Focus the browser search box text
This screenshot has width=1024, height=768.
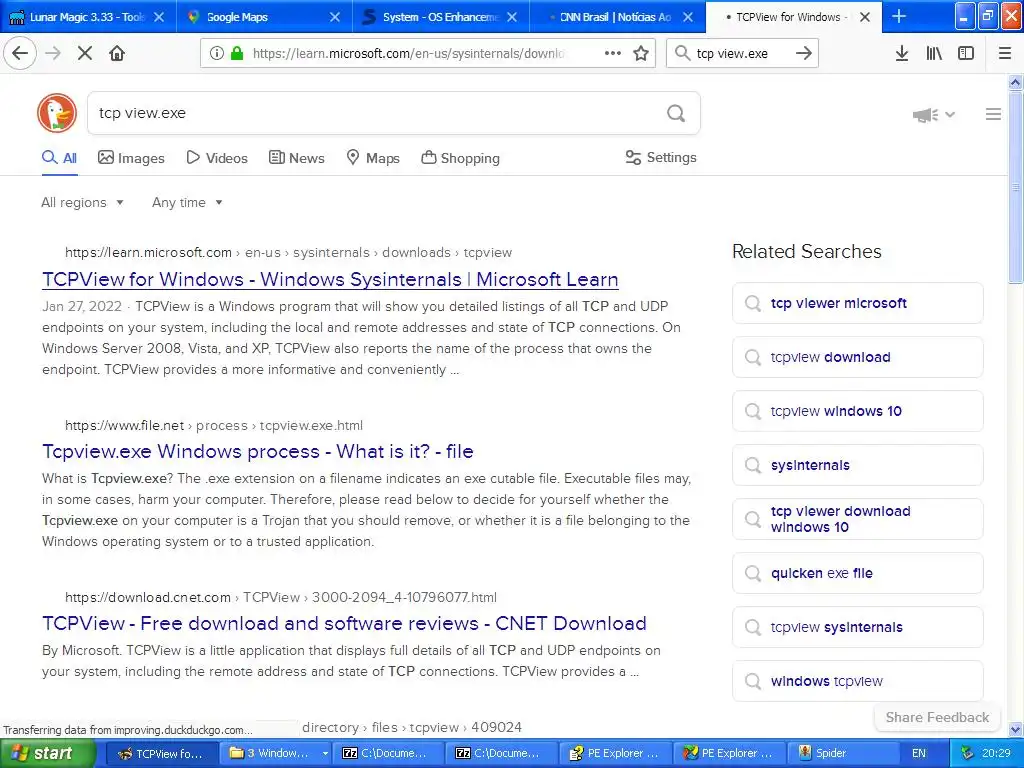[x=741, y=54]
